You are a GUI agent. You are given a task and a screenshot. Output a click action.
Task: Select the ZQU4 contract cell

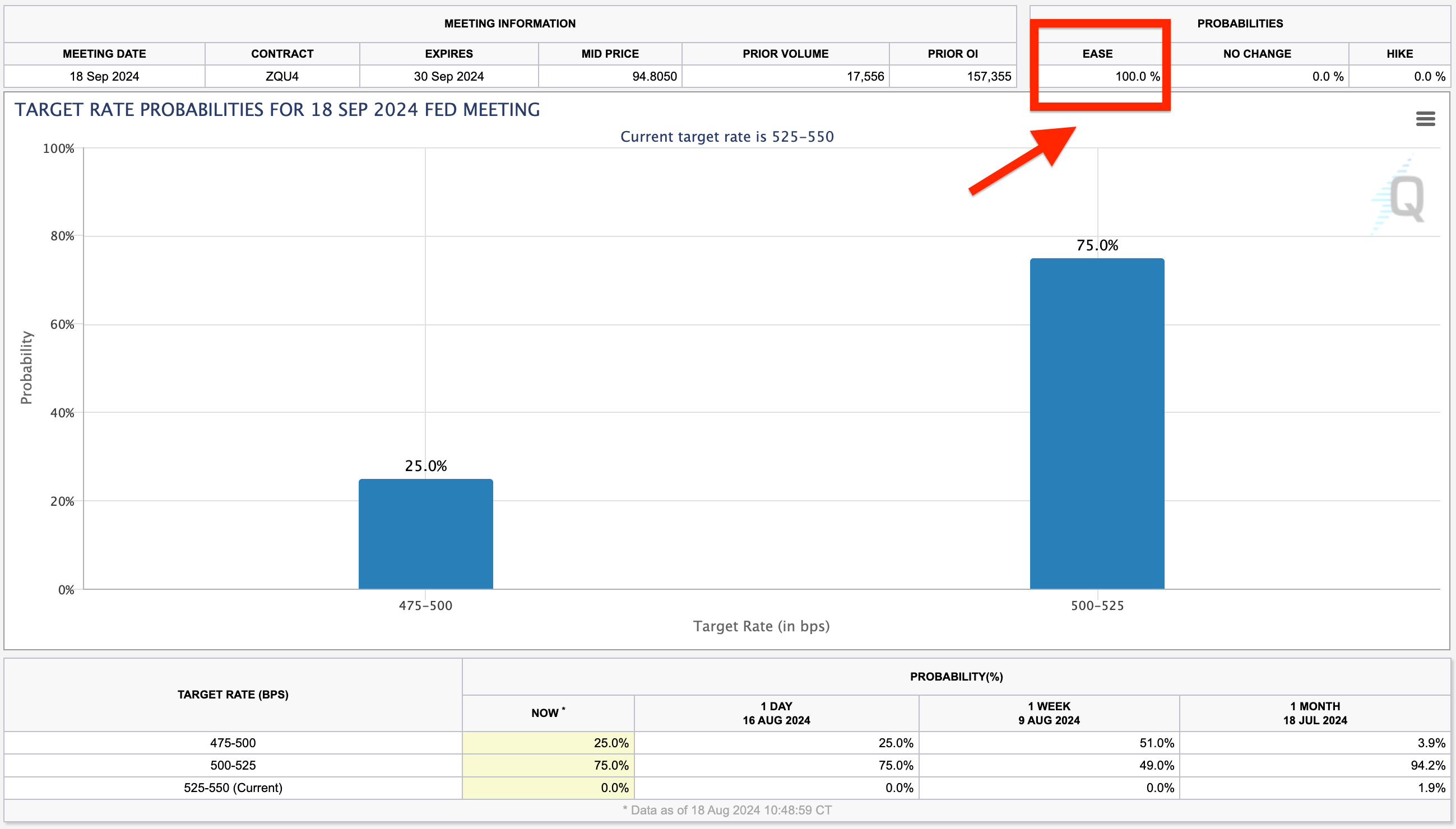tap(282, 76)
